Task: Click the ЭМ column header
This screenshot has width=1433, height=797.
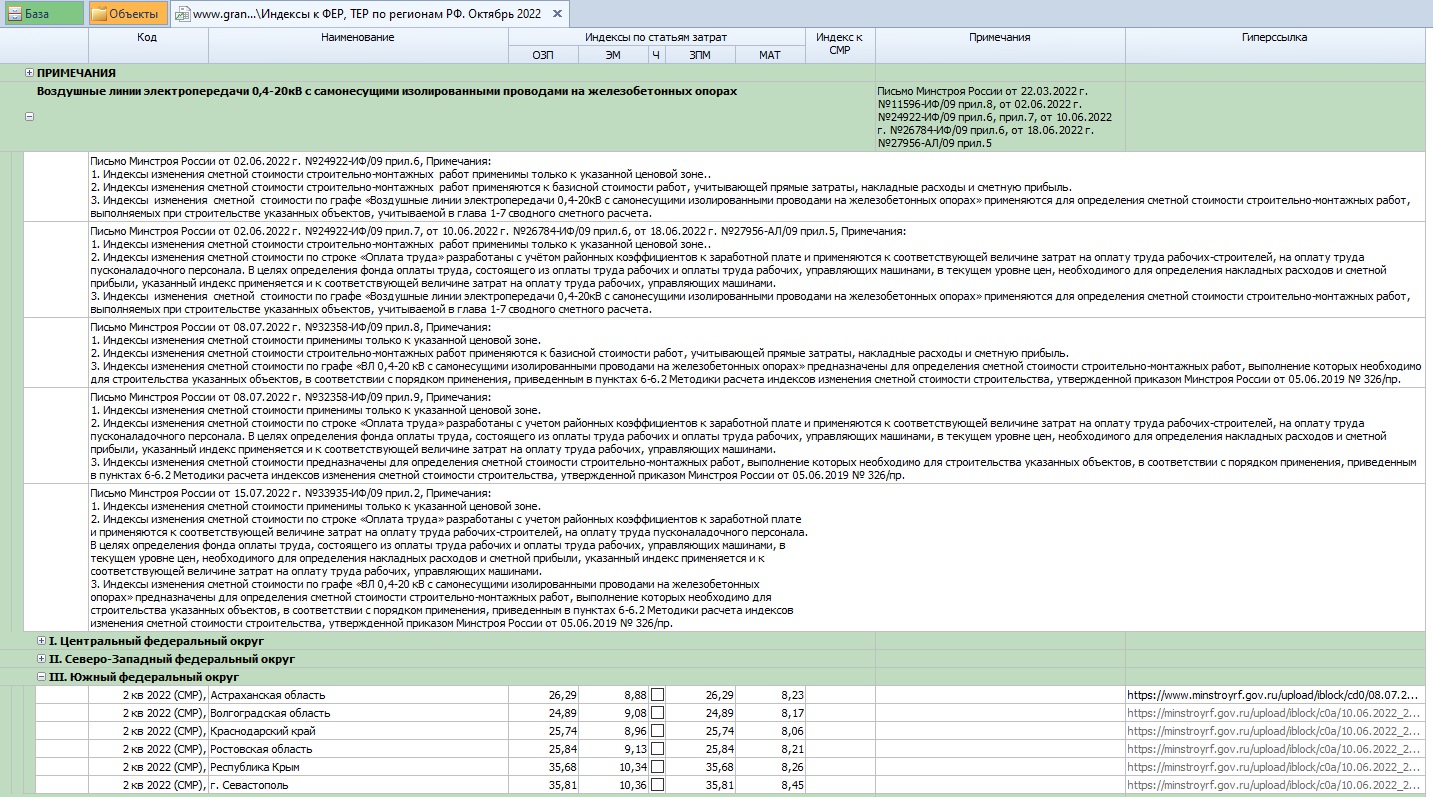Action: point(613,55)
